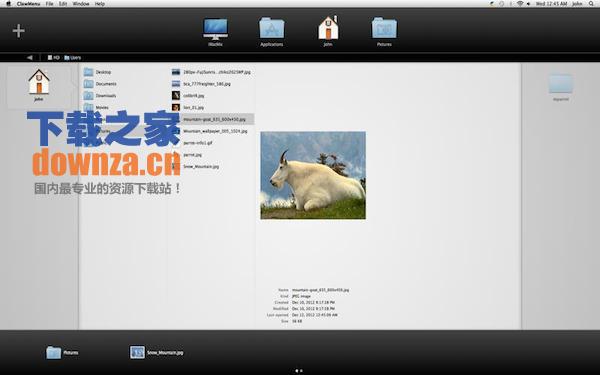Open the Help menu

(x=100, y=3)
